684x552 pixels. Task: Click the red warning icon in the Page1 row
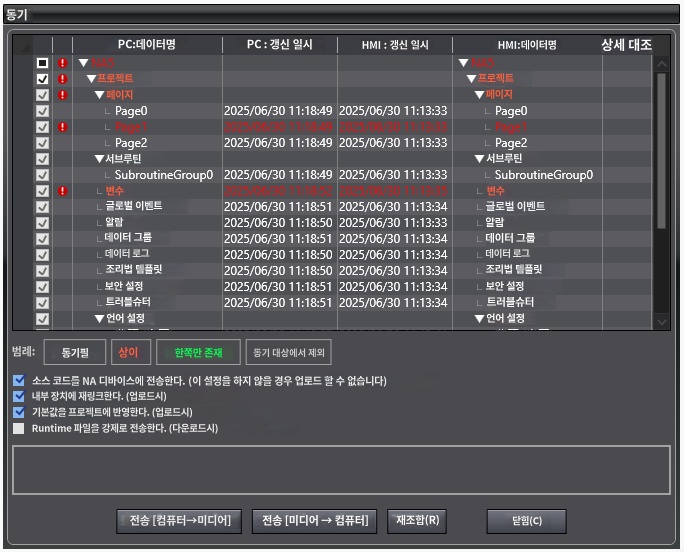coord(63,127)
